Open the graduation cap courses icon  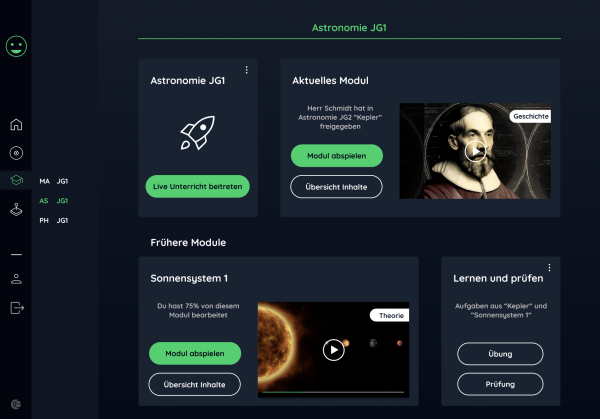point(16,180)
